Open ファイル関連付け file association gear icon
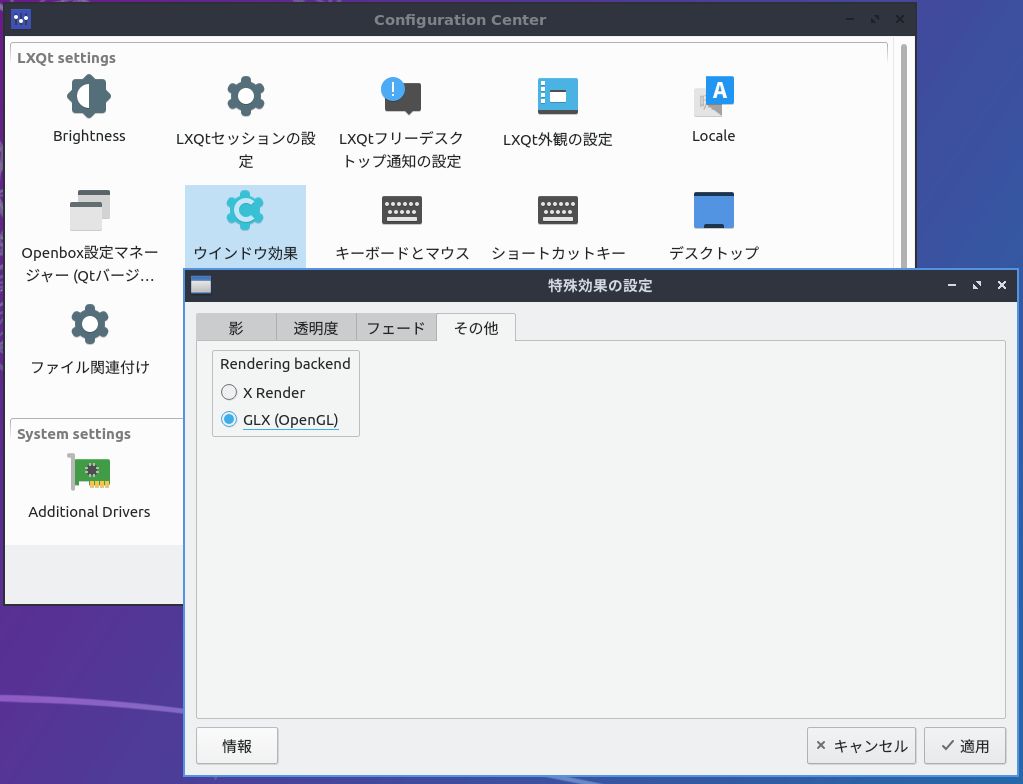Image resolution: width=1023 pixels, height=784 pixels. pos(89,324)
